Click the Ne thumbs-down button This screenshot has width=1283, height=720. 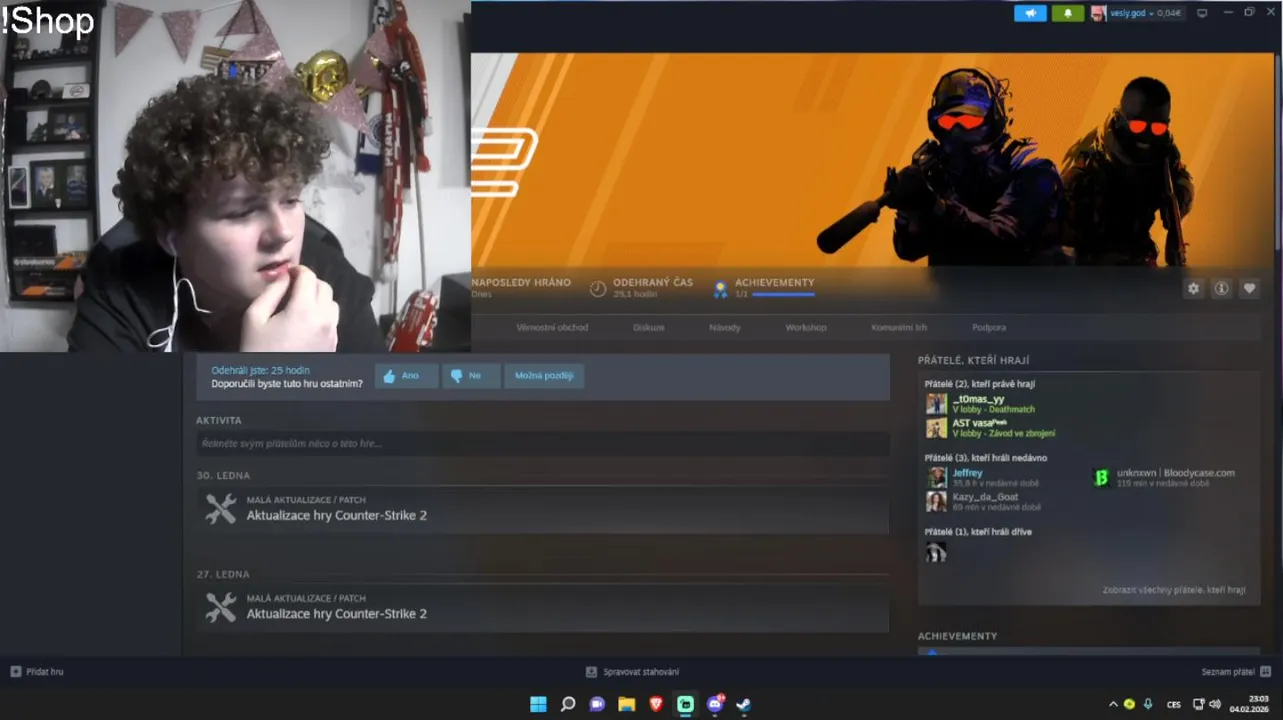click(471, 376)
